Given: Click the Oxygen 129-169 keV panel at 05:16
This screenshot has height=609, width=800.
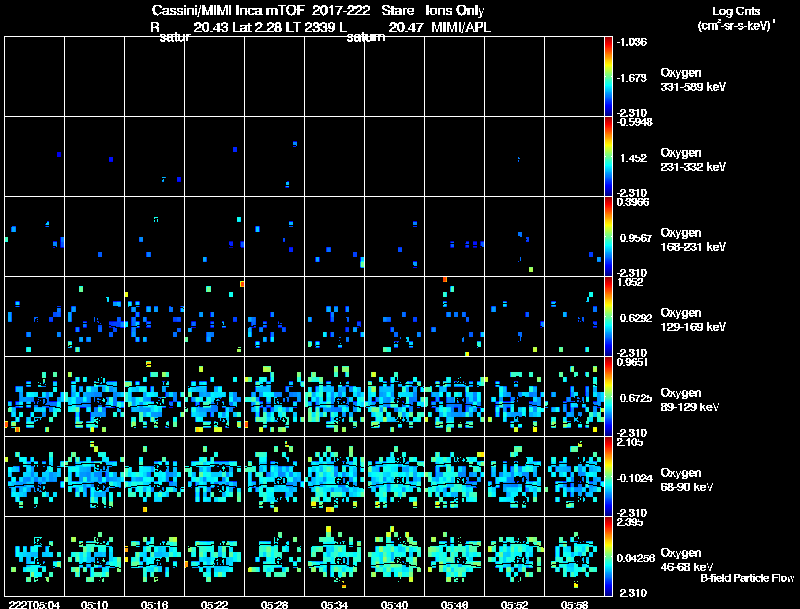Looking at the screenshot, I should click(x=155, y=316).
